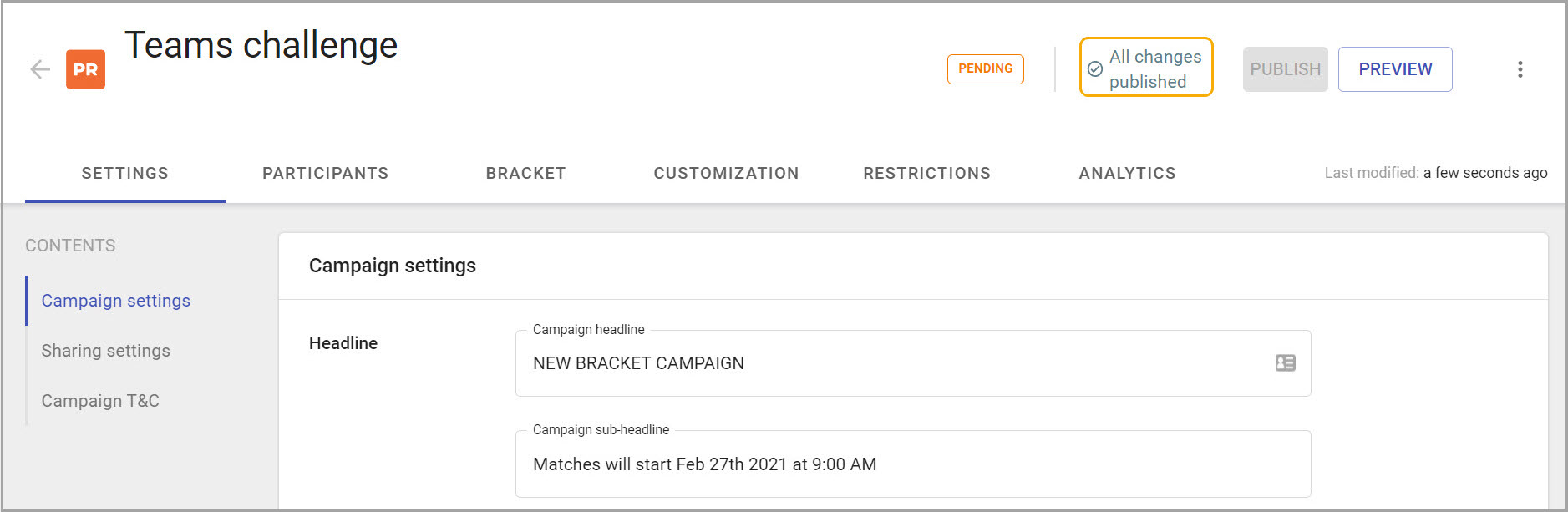
Task: Select Campaign settings in contents list
Action: (x=116, y=301)
